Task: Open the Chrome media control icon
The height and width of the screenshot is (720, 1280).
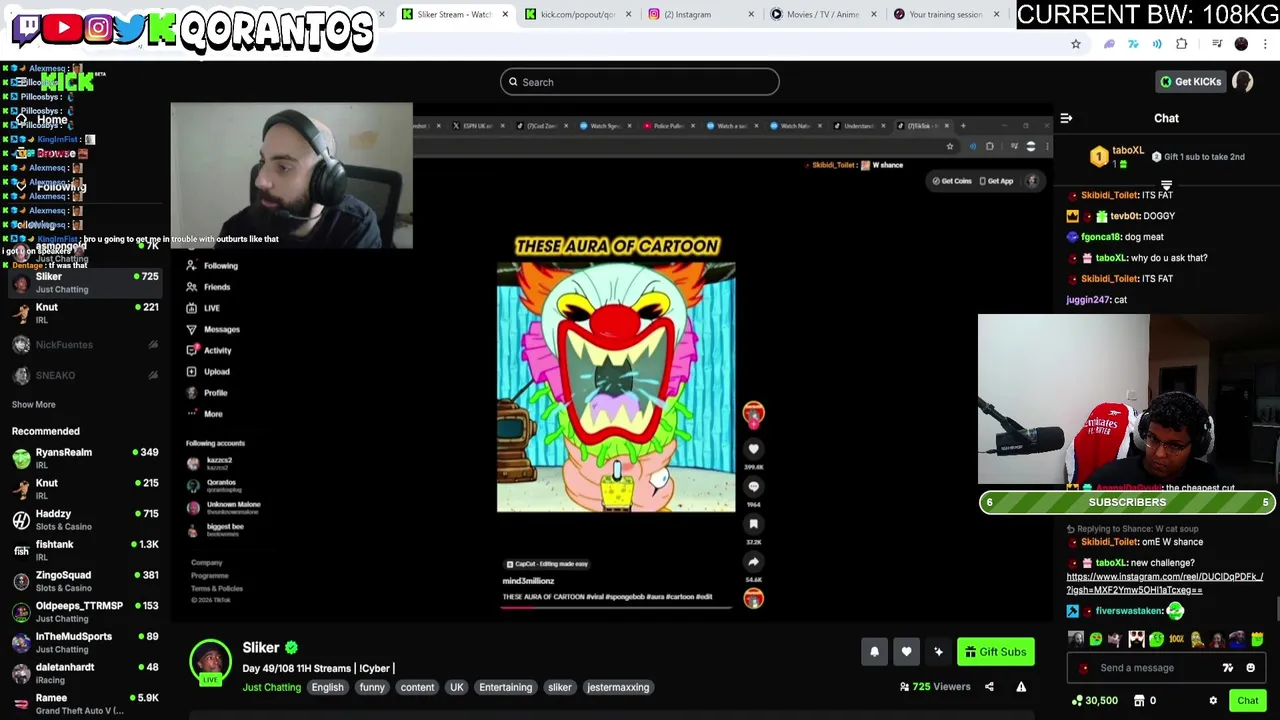Action: 1217,44
